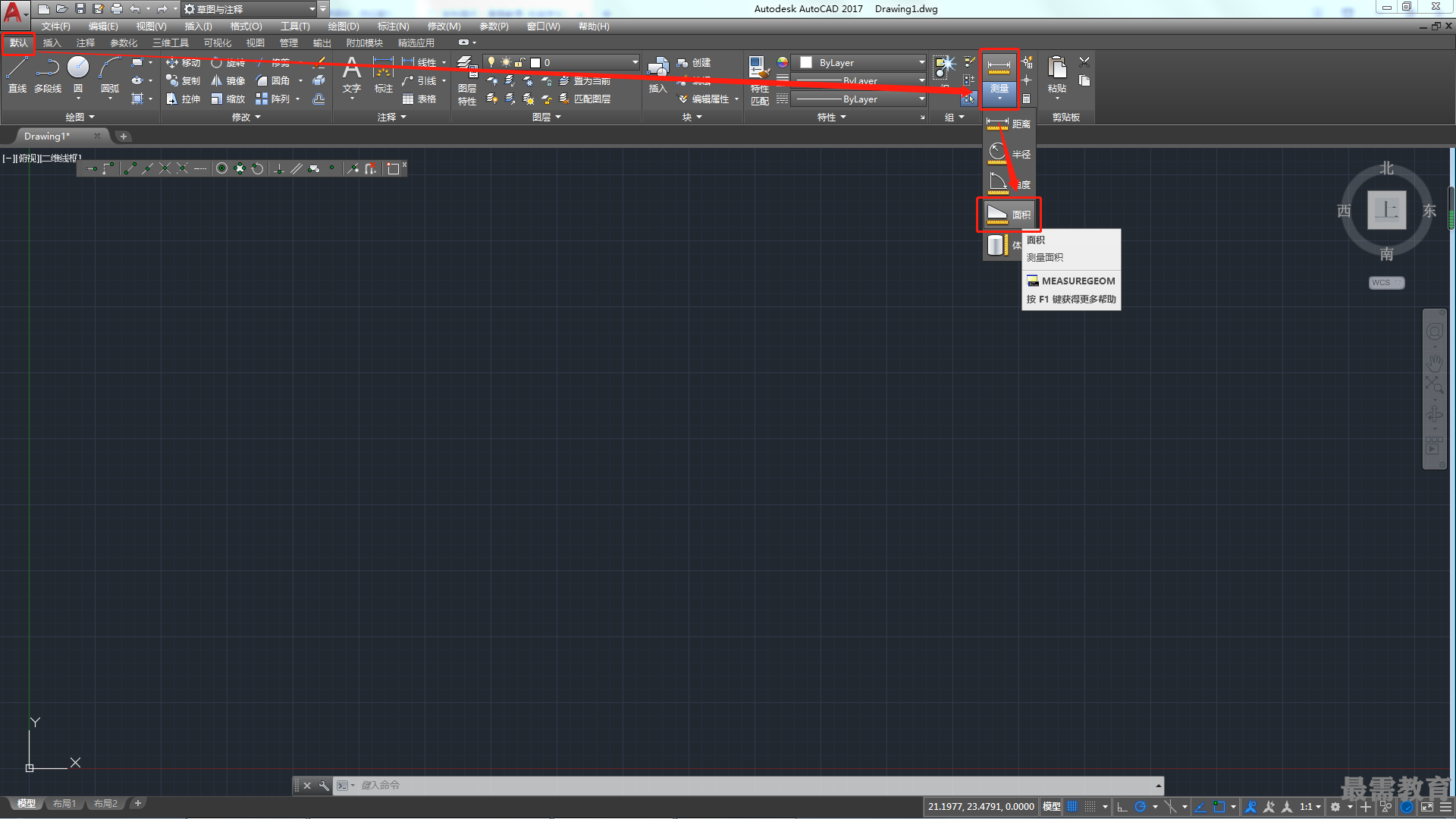Click the cut scissors icon in clipboard
Viewport: 1456px width, 819px height.
pos(1084,62)
